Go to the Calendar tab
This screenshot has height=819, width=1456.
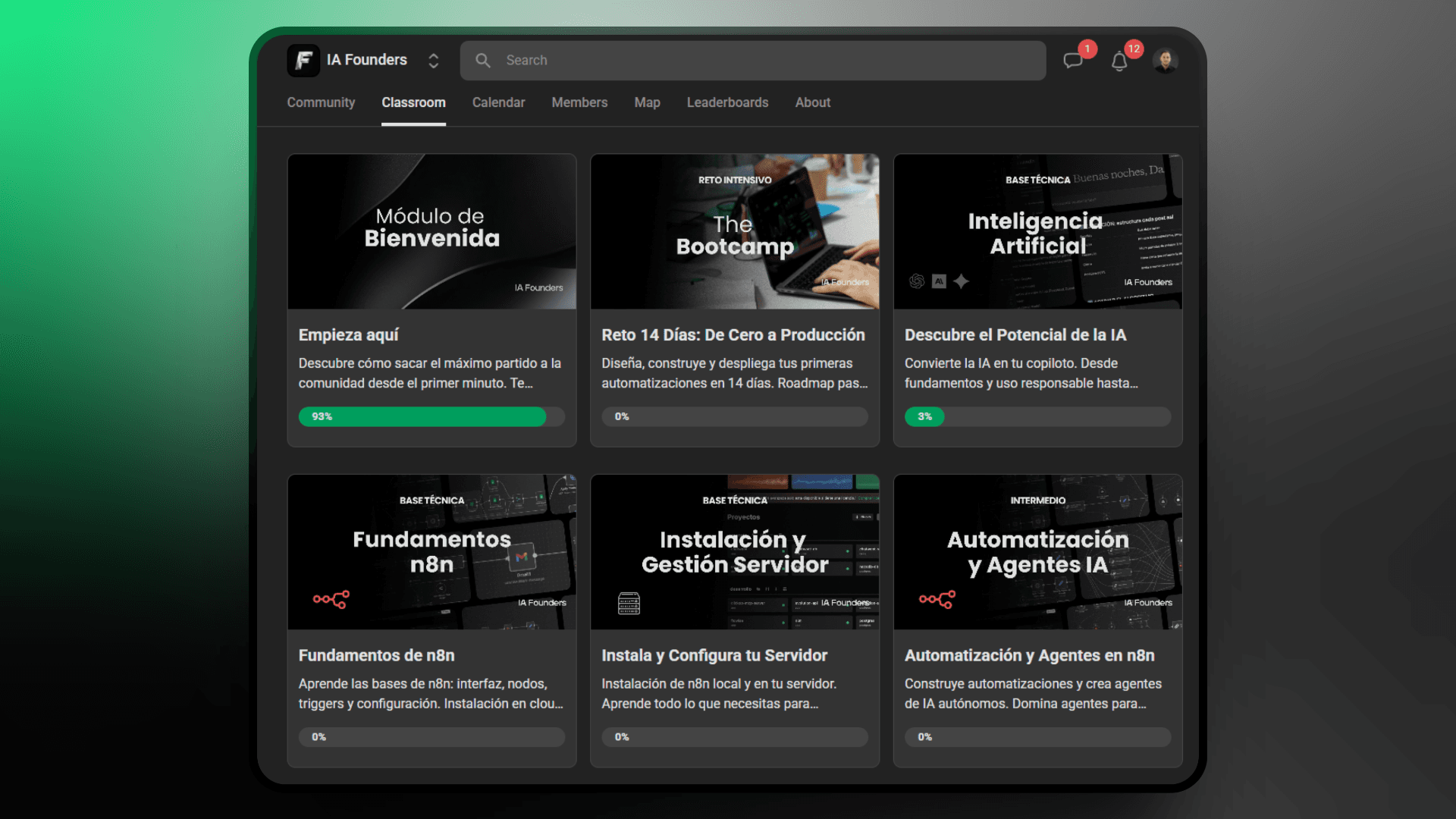coord(498,102)
